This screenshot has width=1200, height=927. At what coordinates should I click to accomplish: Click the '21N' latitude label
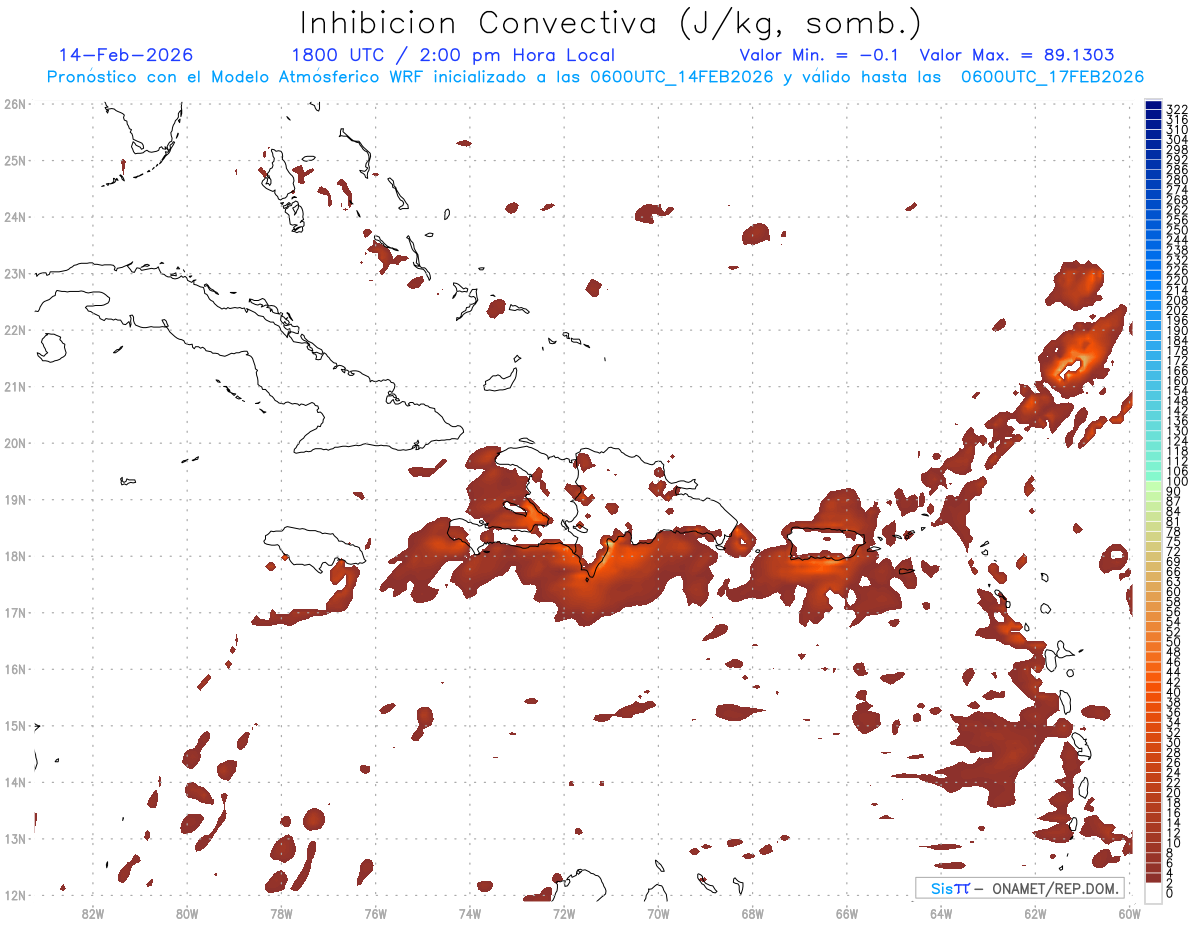point(15,386)
